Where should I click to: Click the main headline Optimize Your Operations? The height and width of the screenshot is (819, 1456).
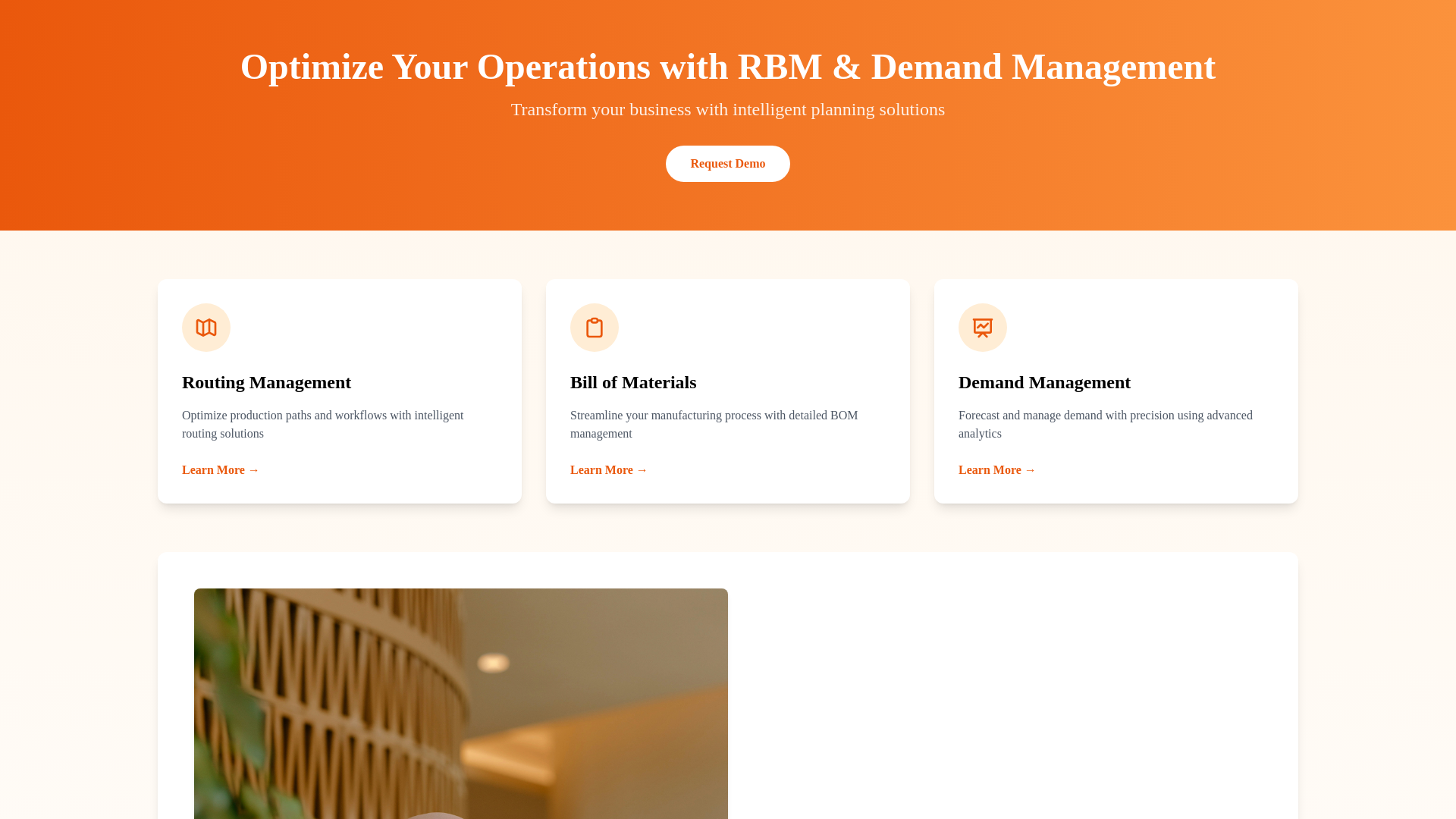[728, 67]
